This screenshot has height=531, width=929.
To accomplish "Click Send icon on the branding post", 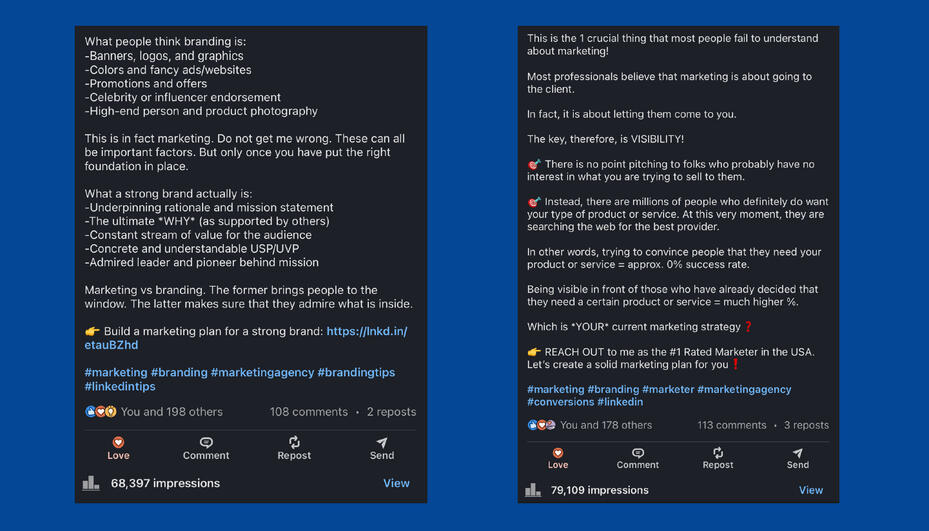I will 382,442.
